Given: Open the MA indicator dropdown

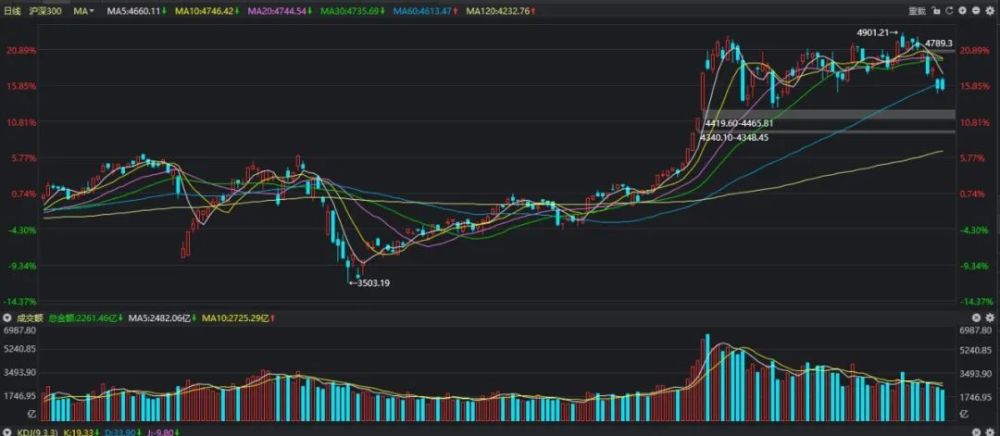Looking at the screenshot, I should (x=84, y=10).
